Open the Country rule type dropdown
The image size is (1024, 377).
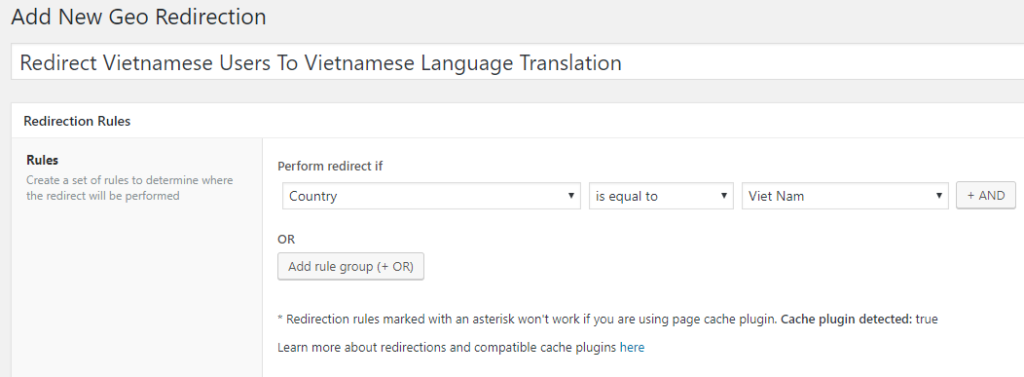coord(431,195)
